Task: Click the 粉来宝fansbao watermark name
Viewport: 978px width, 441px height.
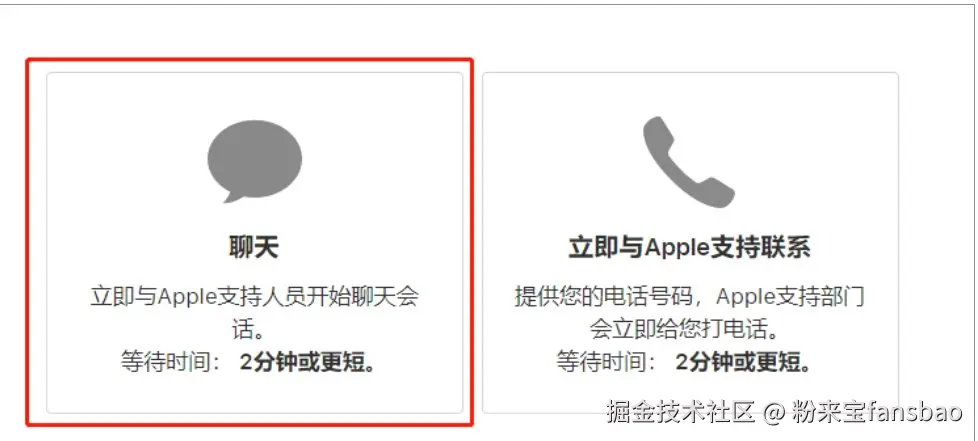Action: 879,412
